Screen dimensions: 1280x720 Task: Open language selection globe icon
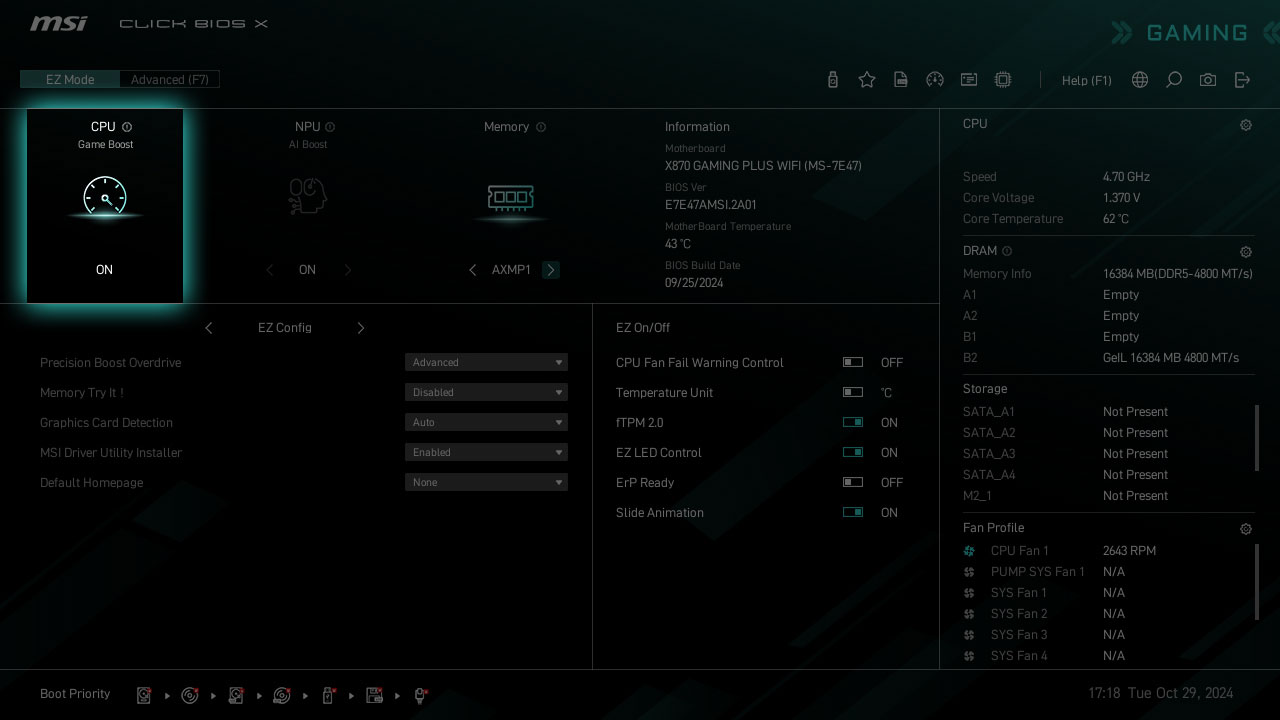(x=1140, y=80)
